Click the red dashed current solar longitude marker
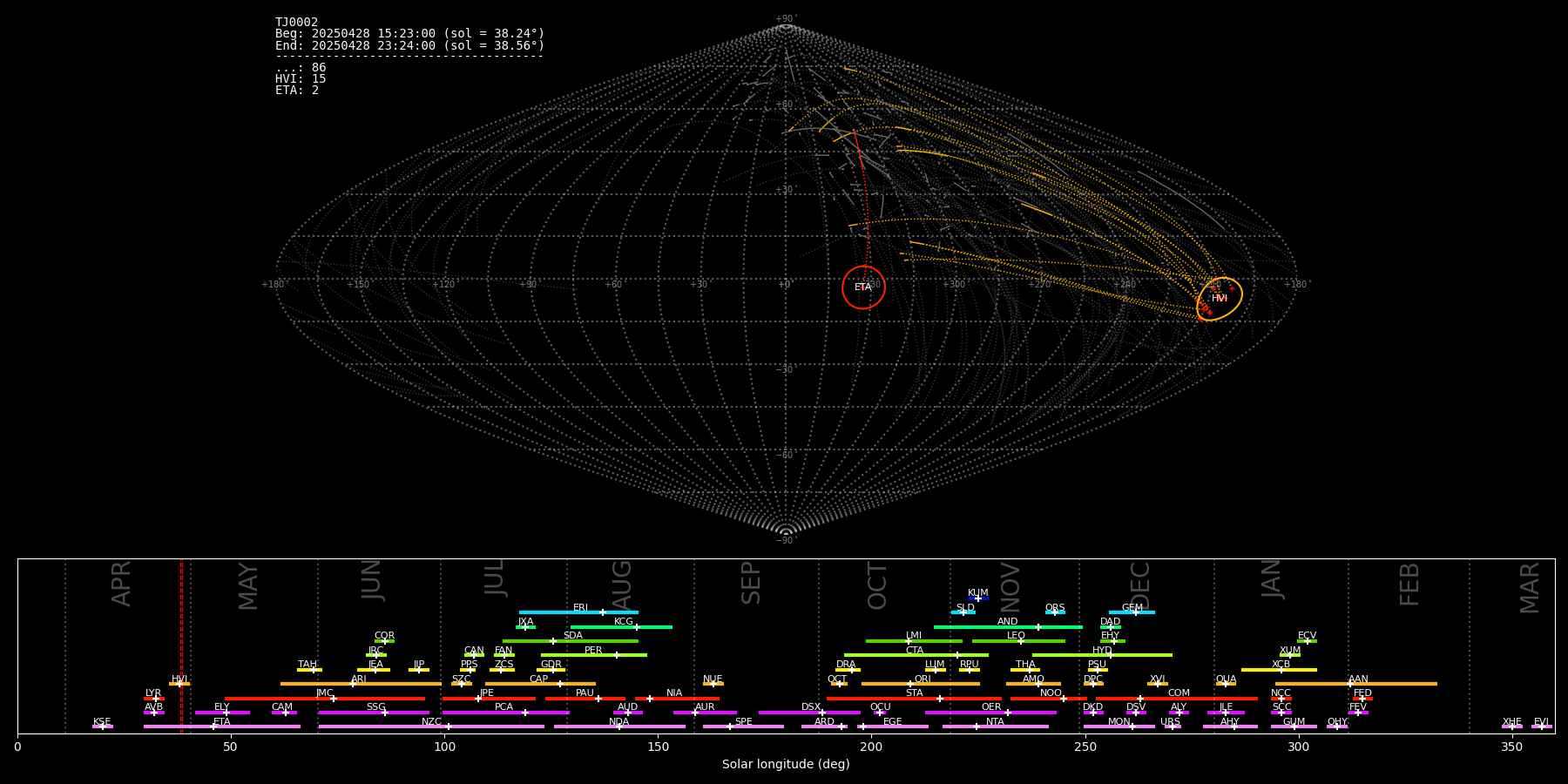Viewport: 1568px width, 784px height. pyautogui.click(x=181, y=645)
